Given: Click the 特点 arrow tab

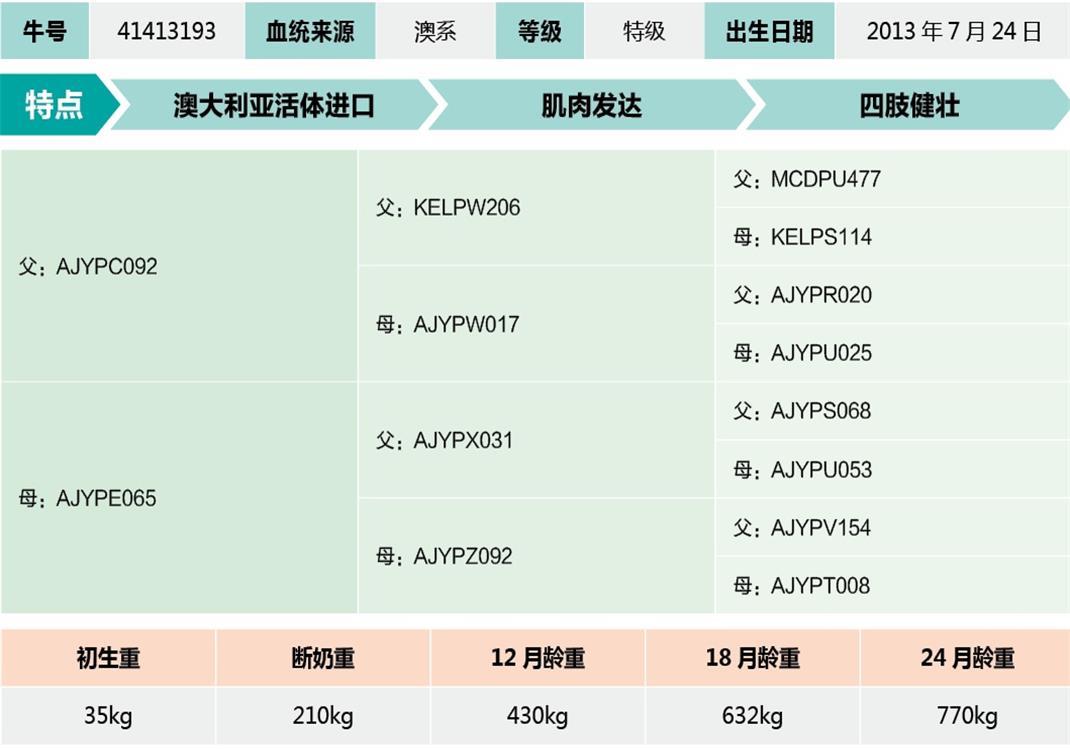Looking at the screenshot, I should pos(55,104).
